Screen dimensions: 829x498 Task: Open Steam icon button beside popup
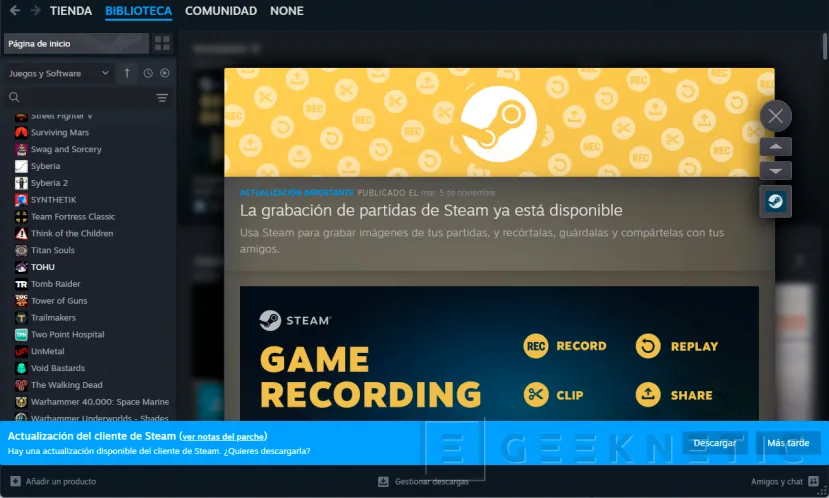776,201
